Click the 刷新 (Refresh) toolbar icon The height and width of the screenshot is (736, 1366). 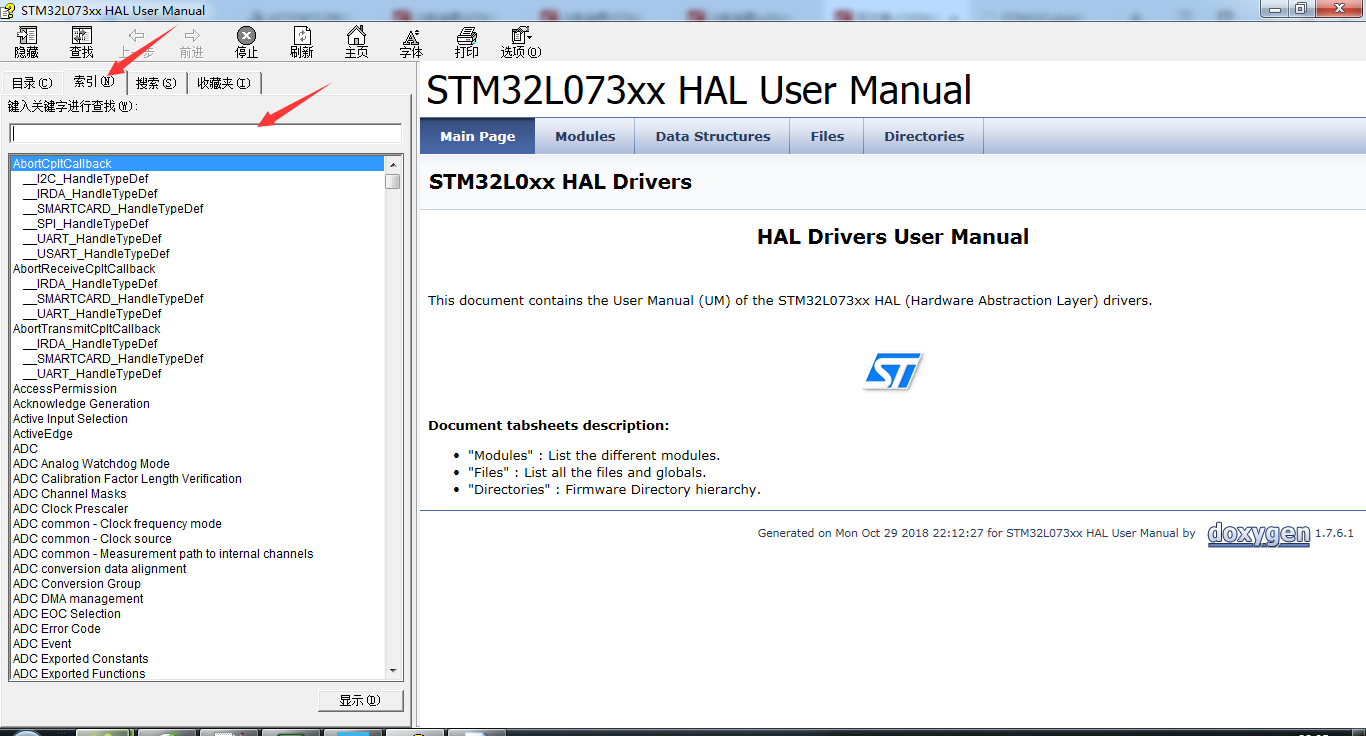[x=301, y=41]
